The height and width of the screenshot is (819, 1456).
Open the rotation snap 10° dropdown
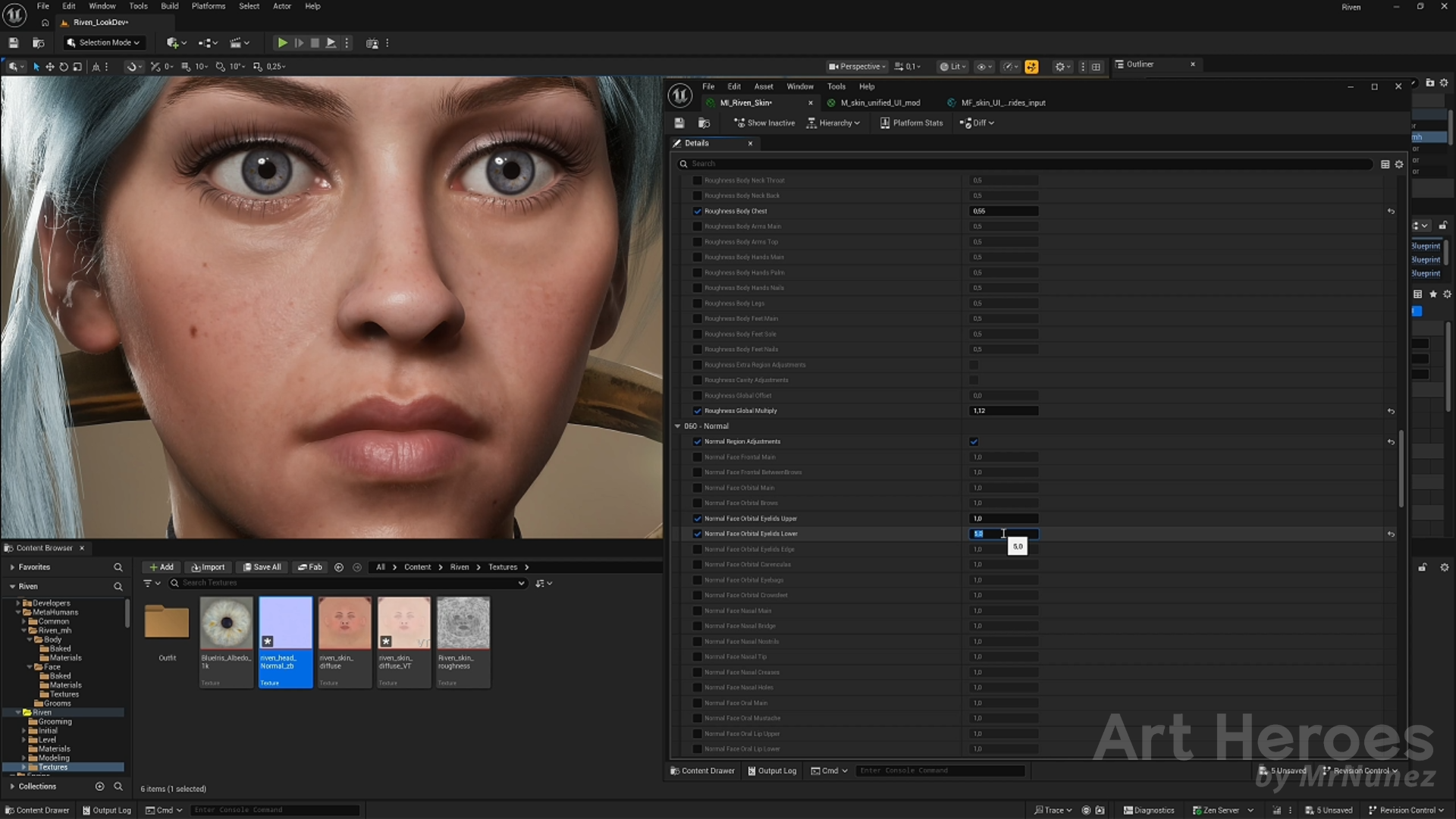click(230, 67)
